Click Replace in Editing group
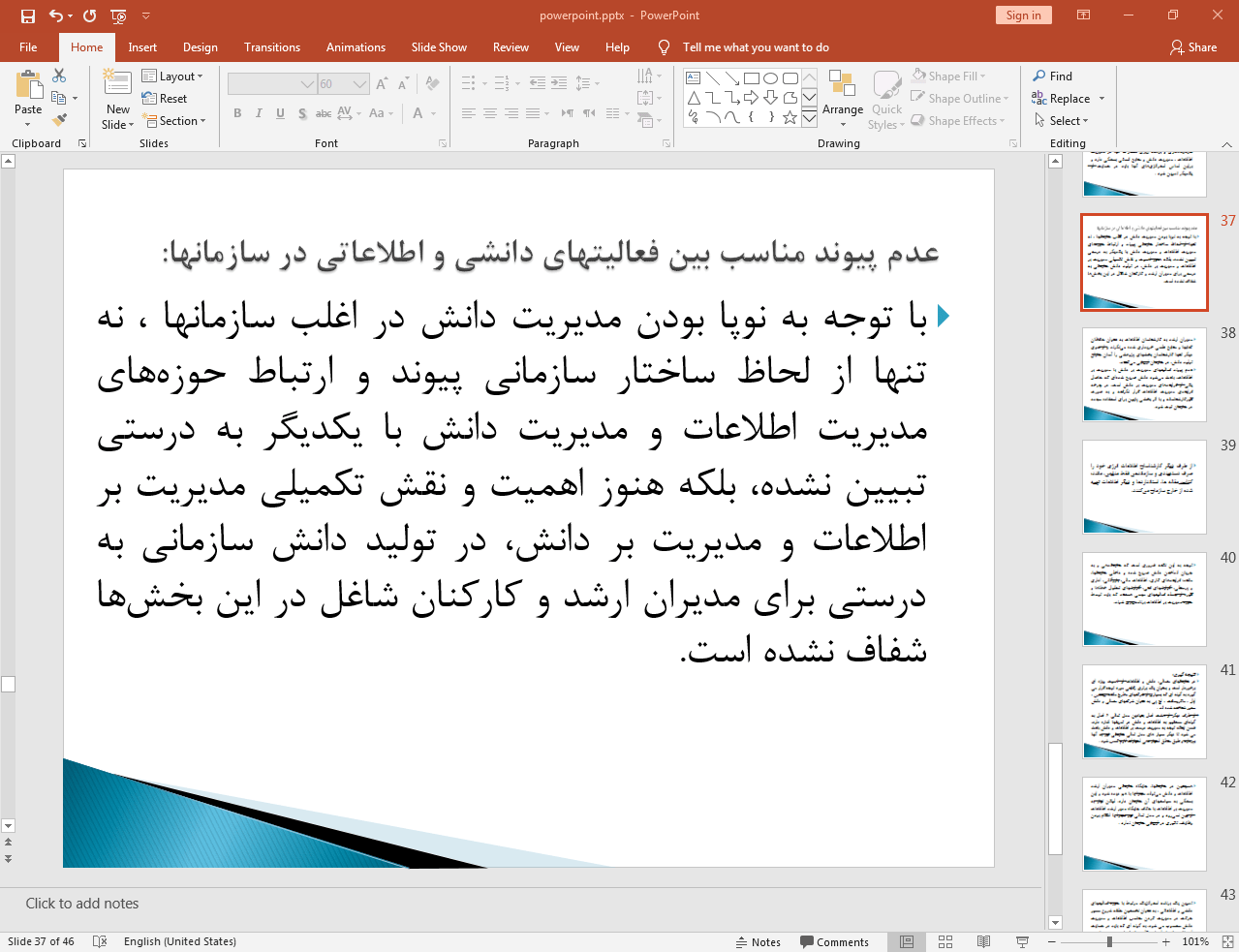1239x952 pixels. click(1068, 98)
